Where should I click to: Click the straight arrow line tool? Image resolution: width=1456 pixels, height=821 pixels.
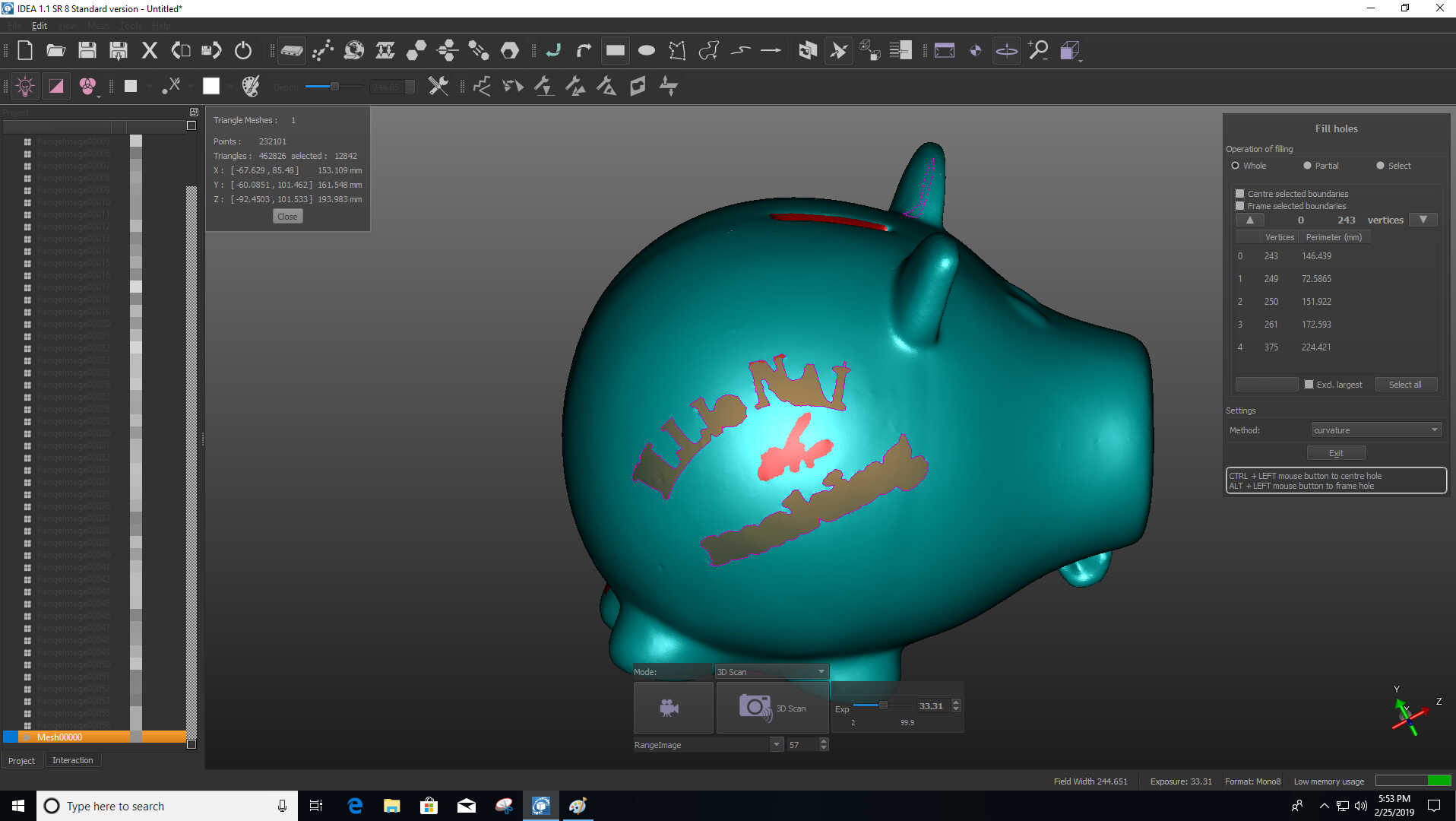(771, 51)
